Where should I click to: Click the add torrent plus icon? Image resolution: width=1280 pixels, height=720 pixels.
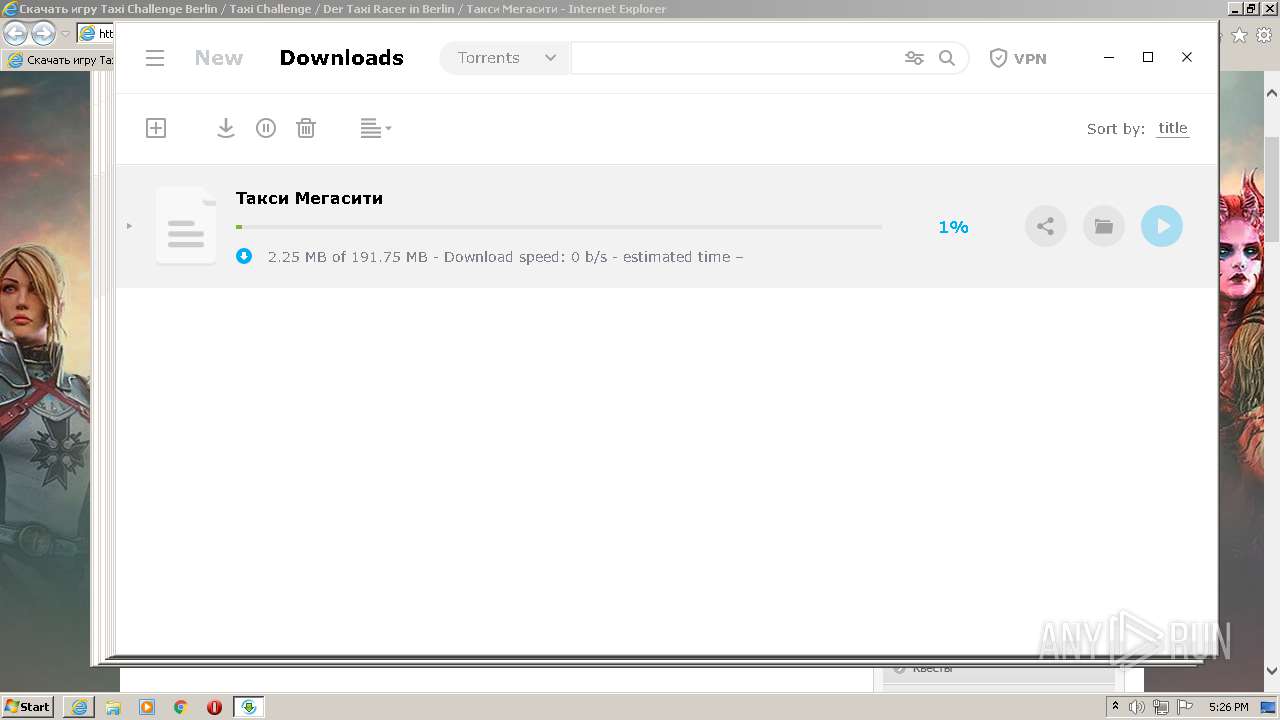pyautogui.click(x=156, y=128)
